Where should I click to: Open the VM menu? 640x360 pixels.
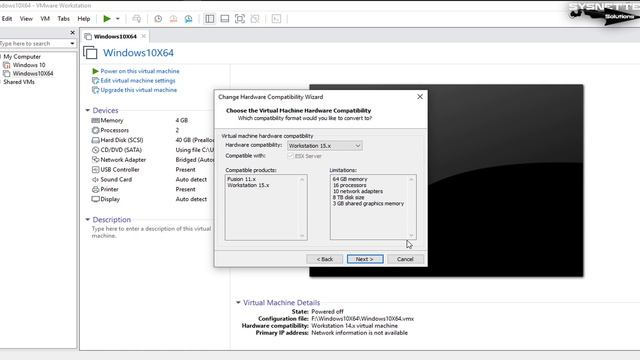45,19
